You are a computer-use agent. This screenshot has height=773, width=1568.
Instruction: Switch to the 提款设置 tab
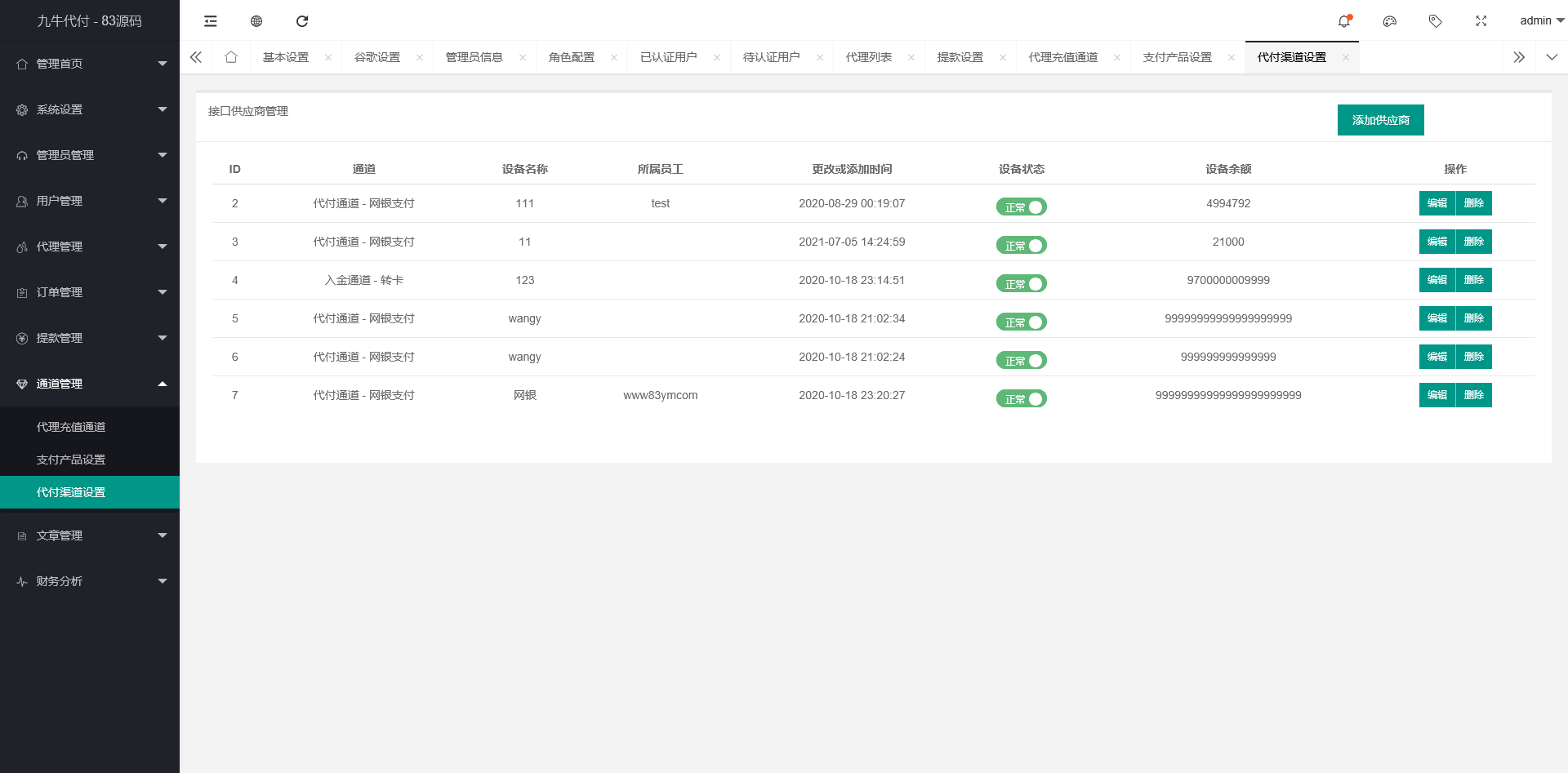960,57
